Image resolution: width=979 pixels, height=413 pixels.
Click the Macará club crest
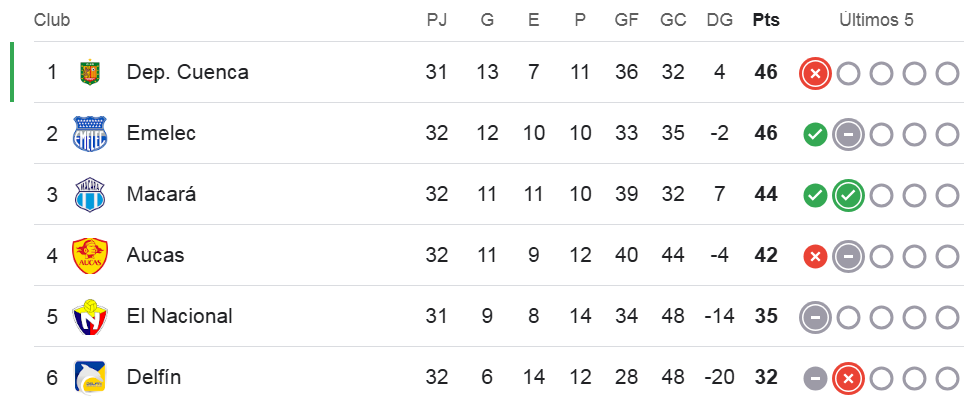[90, 195]
